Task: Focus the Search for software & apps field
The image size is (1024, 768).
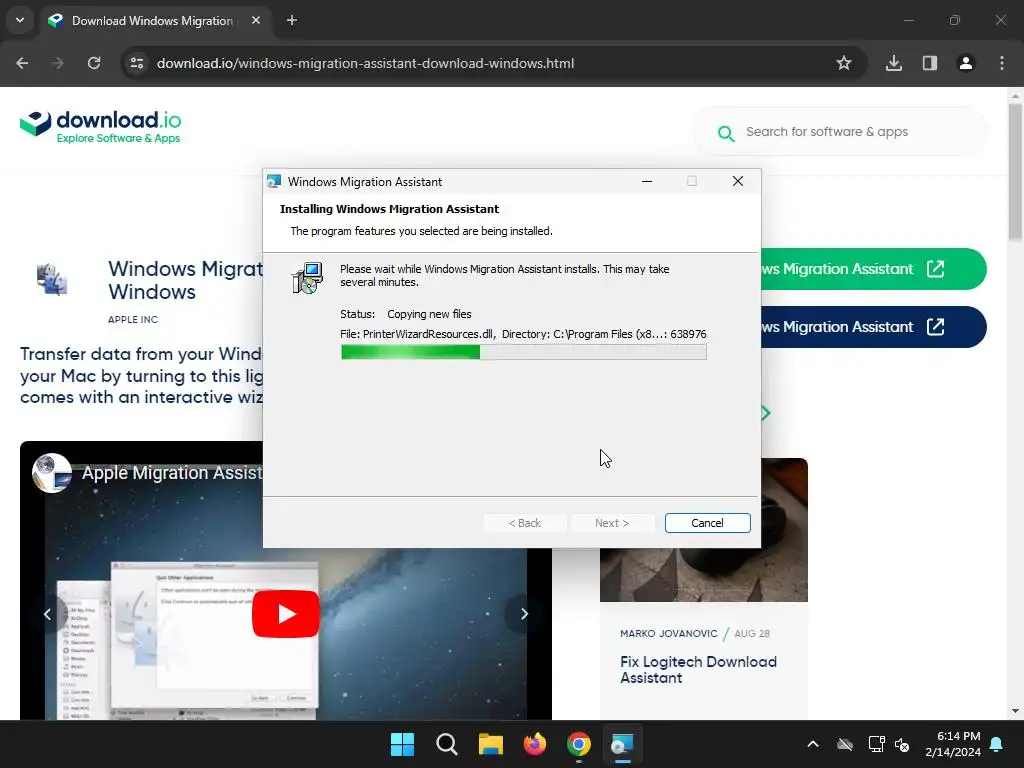Action: [840, 132]
